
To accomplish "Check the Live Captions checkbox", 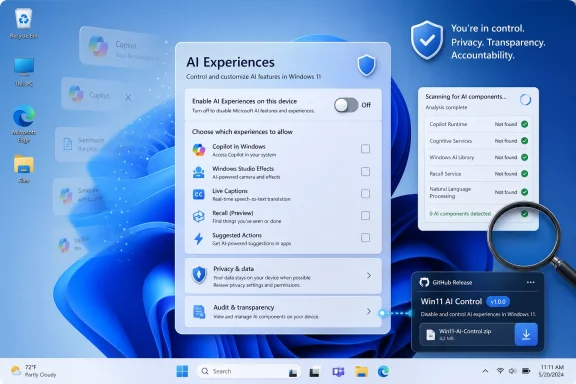I will [365, 193].
